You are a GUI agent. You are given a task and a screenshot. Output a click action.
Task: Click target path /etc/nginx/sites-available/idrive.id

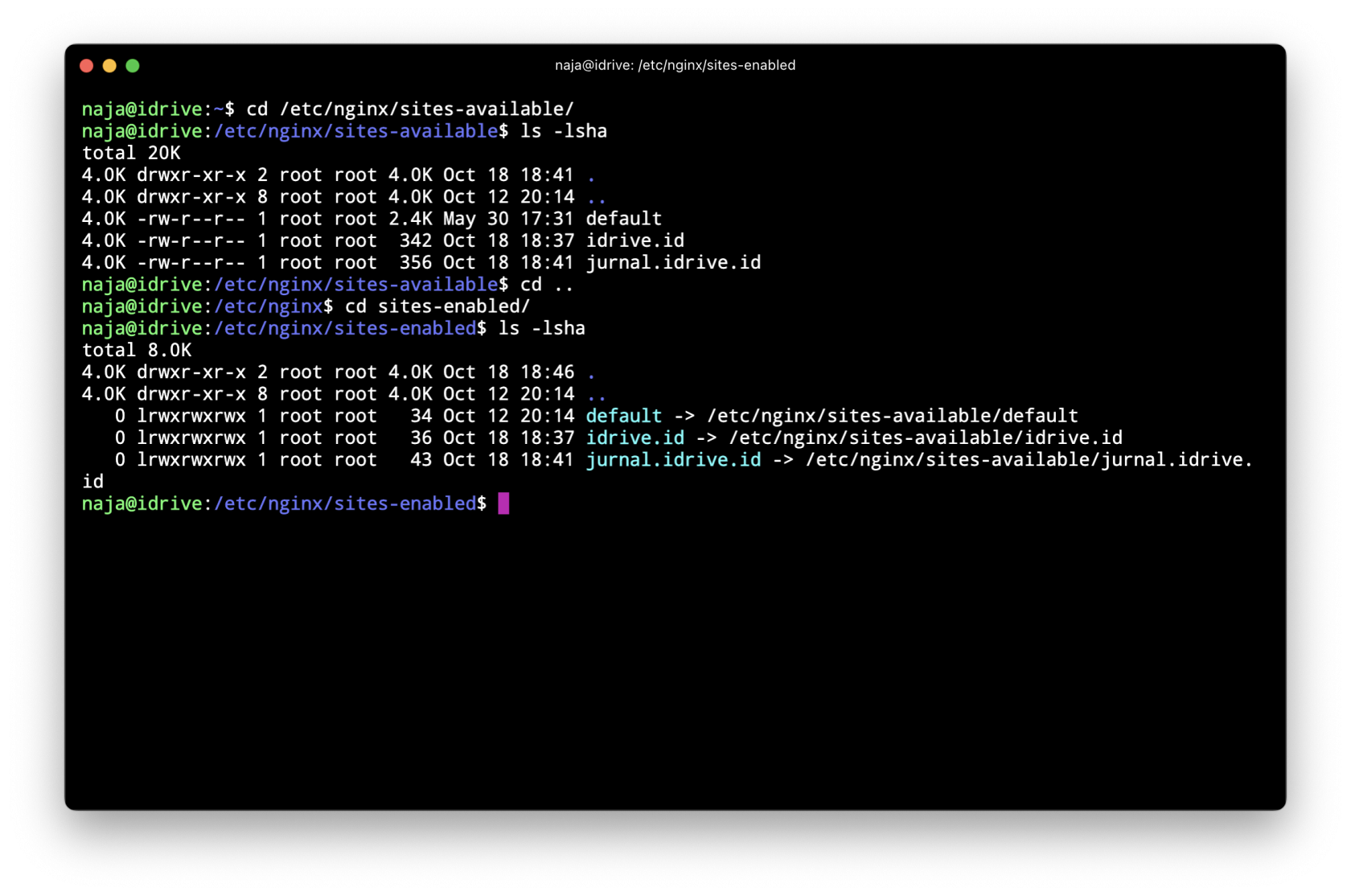coord(926,438)
